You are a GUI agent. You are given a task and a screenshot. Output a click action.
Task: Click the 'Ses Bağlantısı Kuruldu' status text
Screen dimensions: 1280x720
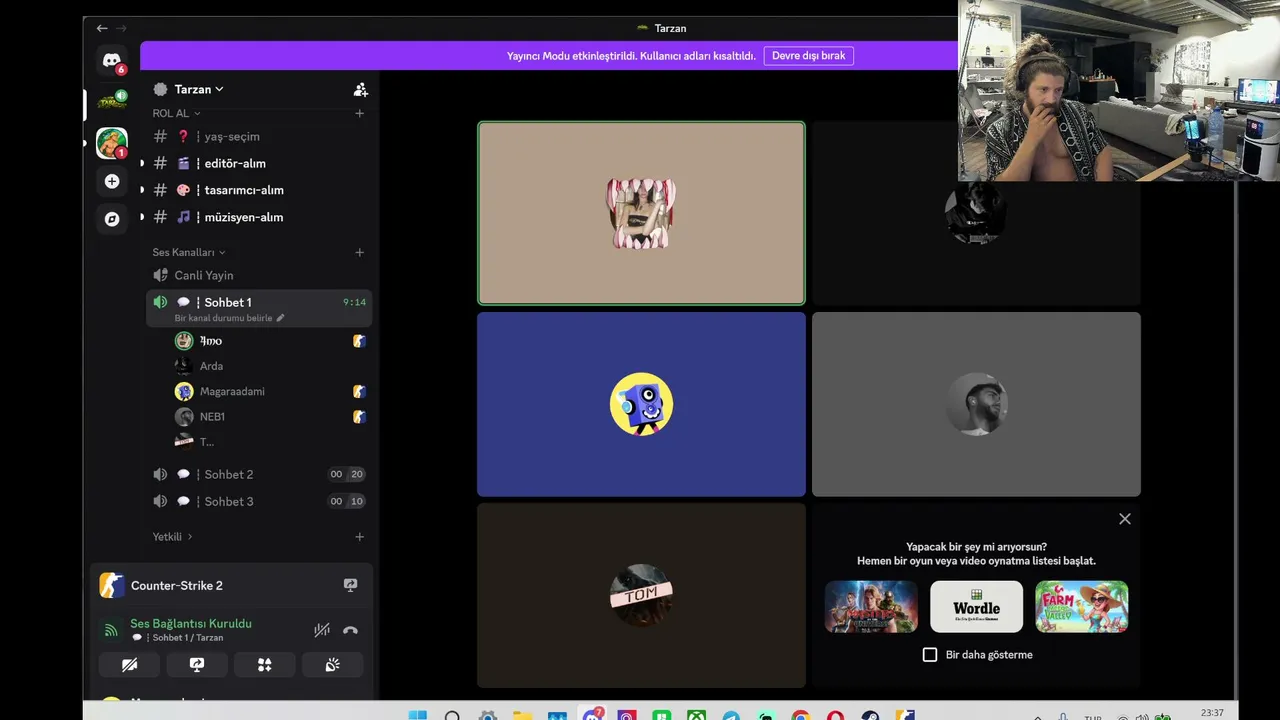coord(191,623)
